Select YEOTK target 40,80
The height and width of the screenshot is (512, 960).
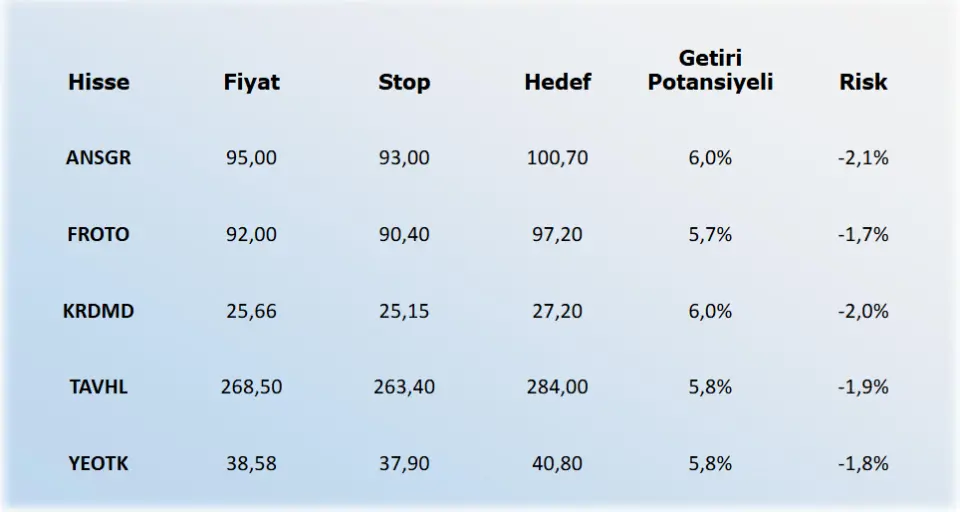click(557, 464)
